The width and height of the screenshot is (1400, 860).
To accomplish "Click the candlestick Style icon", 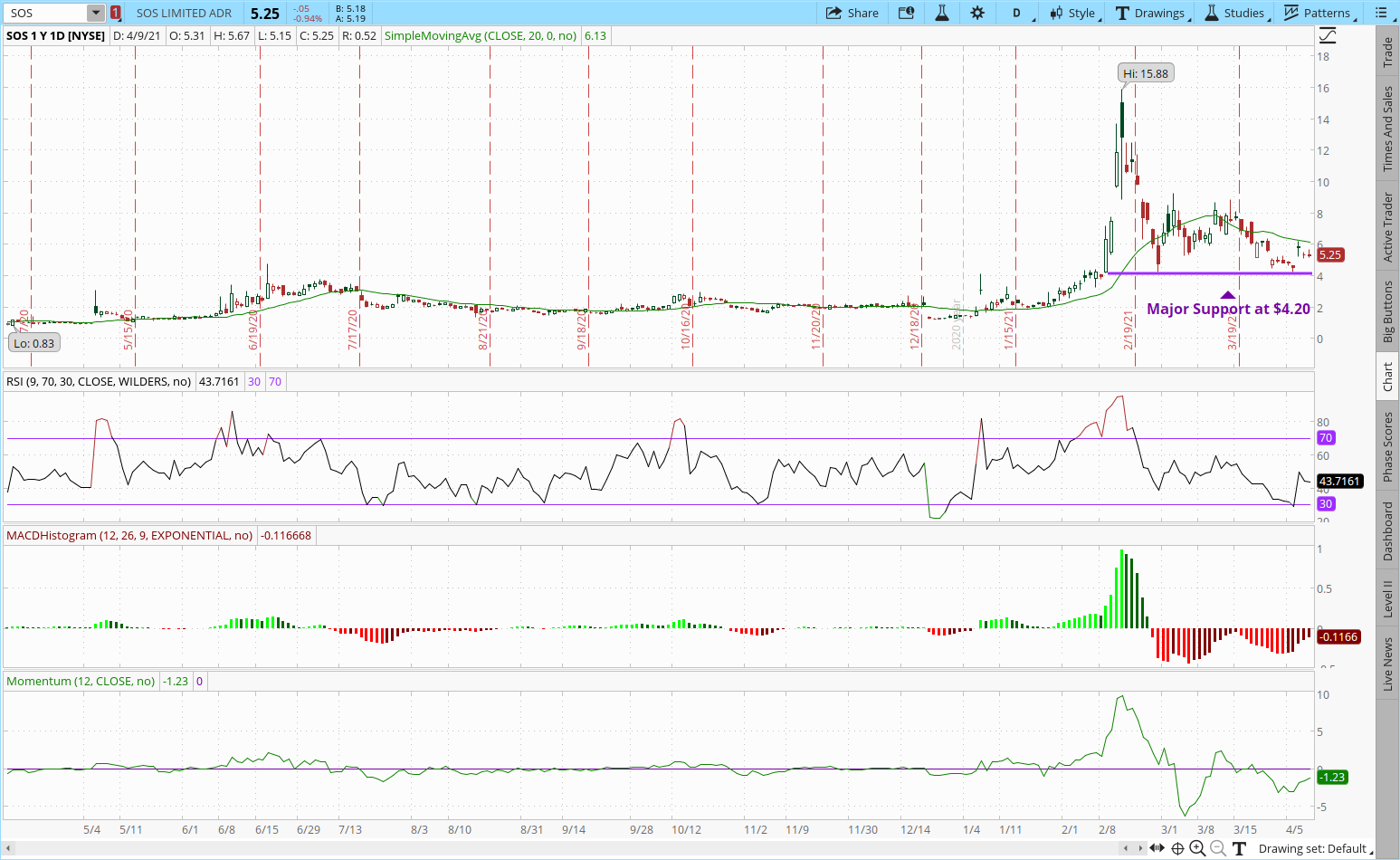I will click(1056, 13).
